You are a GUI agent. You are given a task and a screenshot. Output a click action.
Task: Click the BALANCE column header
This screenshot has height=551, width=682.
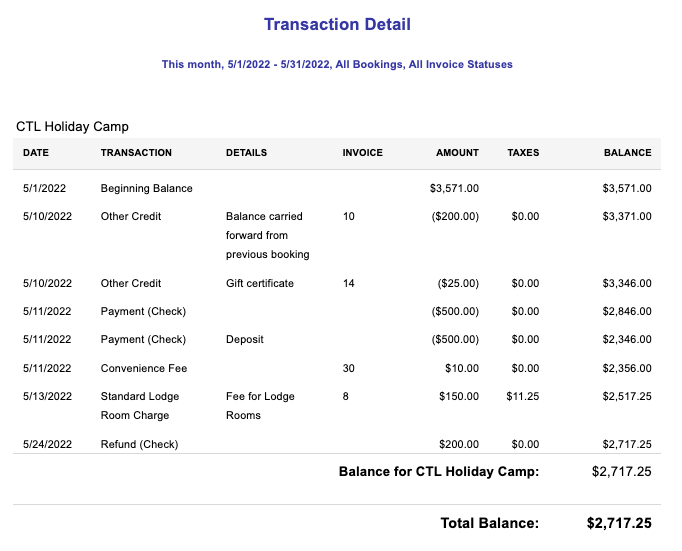627,153
